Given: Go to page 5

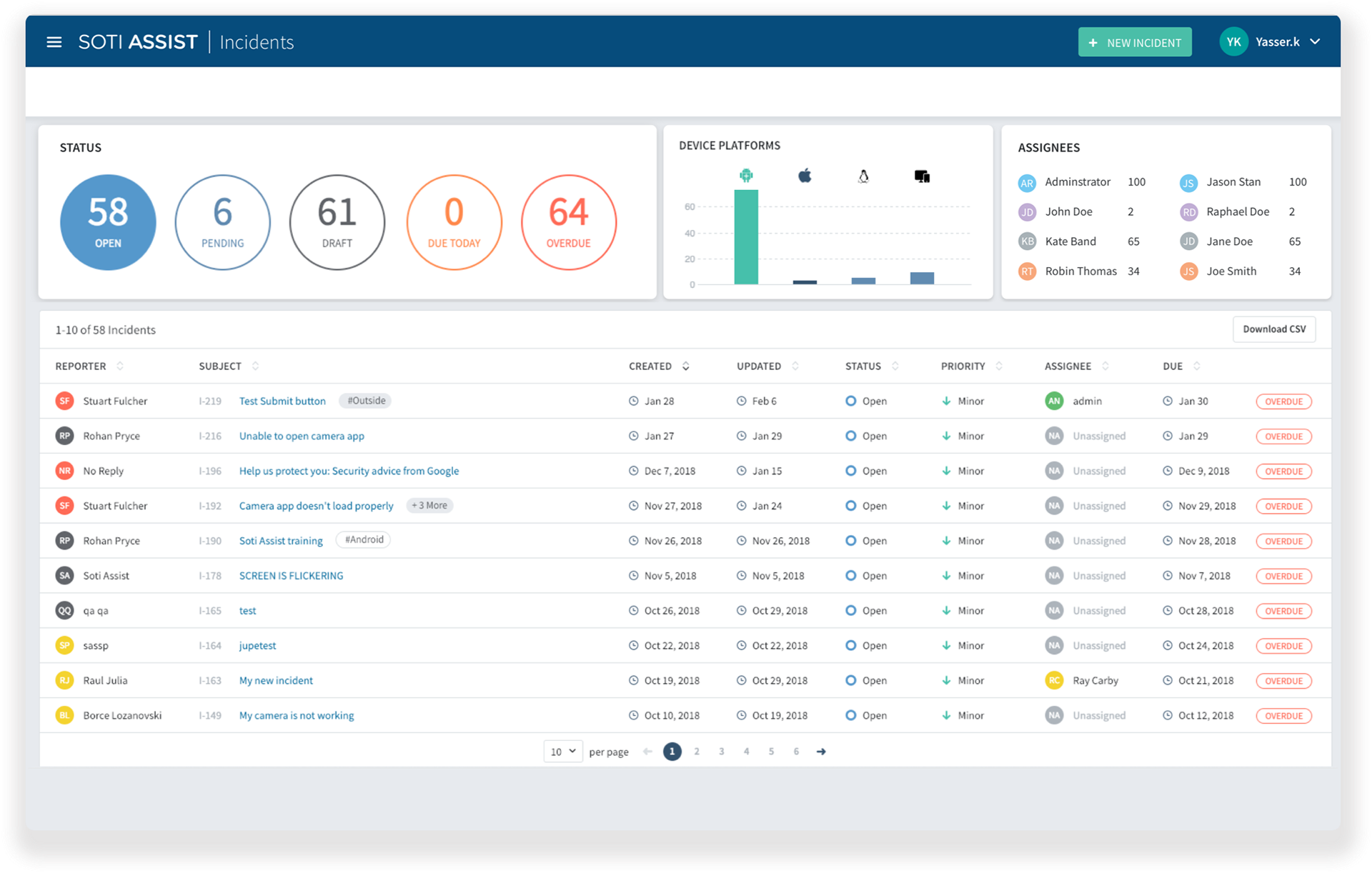Looking at the screenshot, I should [x=771, y=752].
